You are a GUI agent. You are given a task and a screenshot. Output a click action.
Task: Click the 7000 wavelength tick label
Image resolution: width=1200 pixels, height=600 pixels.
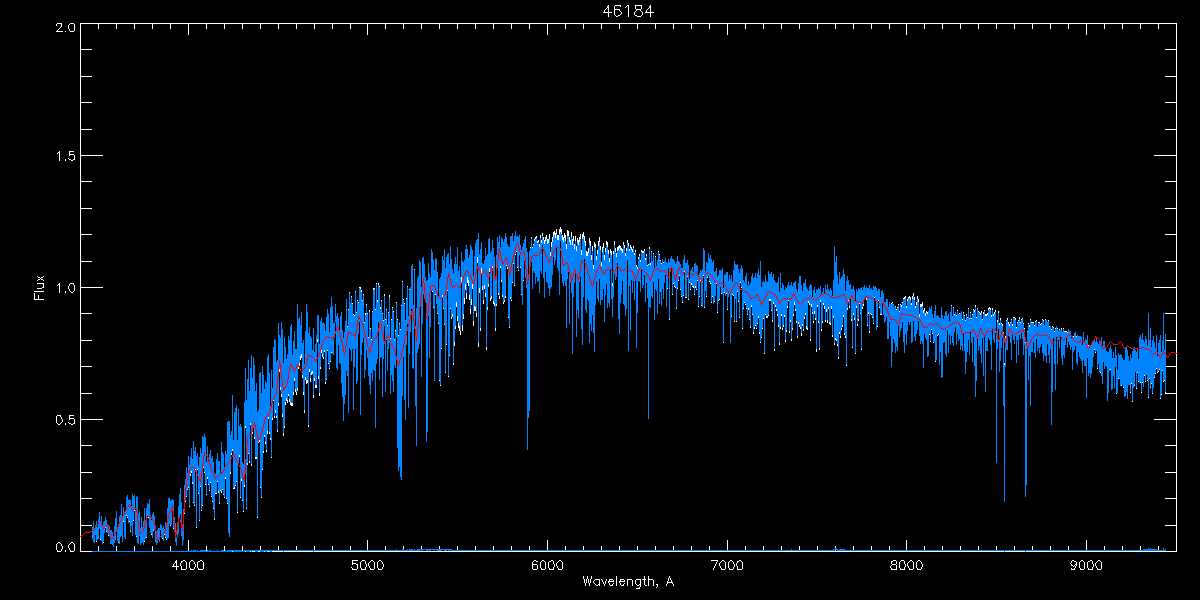(727, 565)
